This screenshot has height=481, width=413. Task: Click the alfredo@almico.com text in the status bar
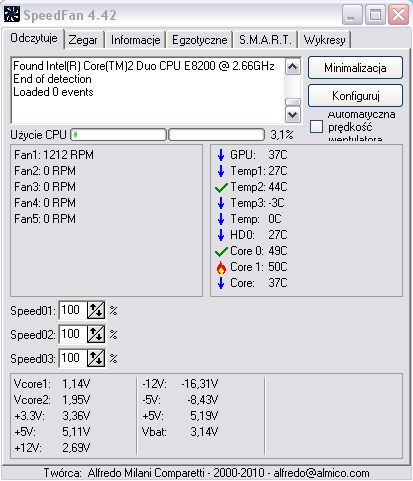321,473
